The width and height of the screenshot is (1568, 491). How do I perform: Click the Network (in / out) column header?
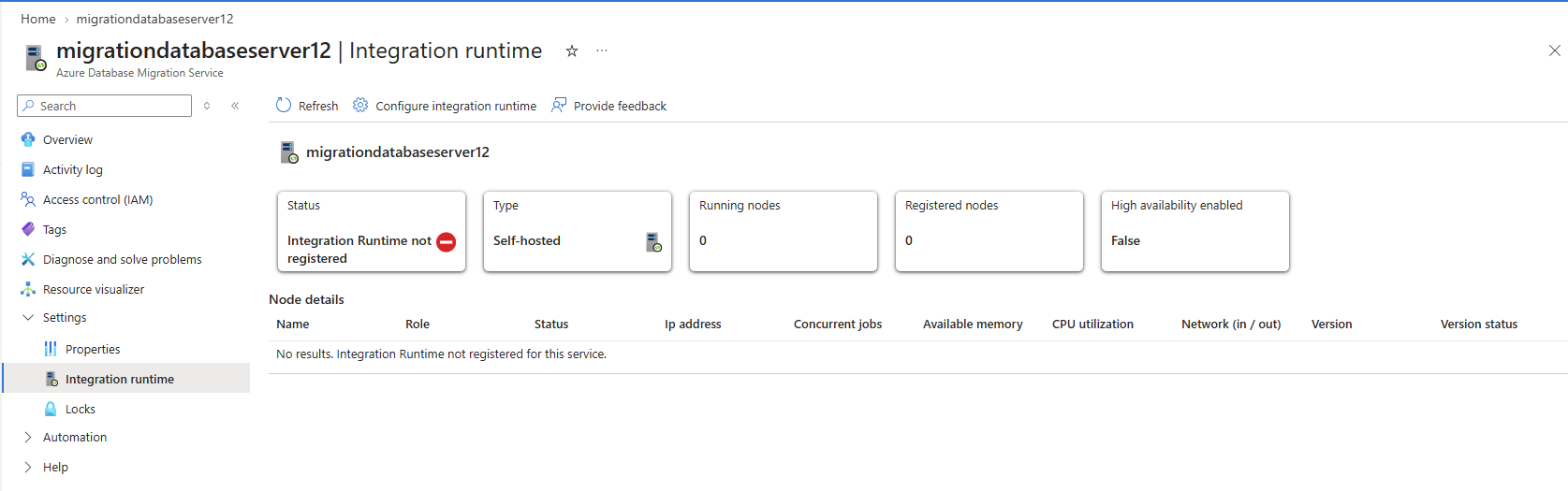1231,325
